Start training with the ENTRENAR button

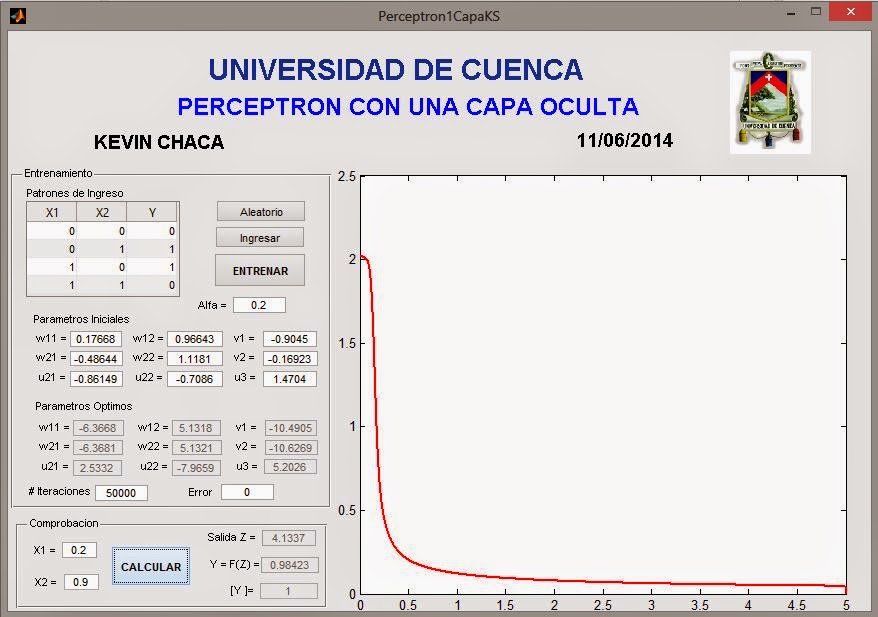point(260,270)
